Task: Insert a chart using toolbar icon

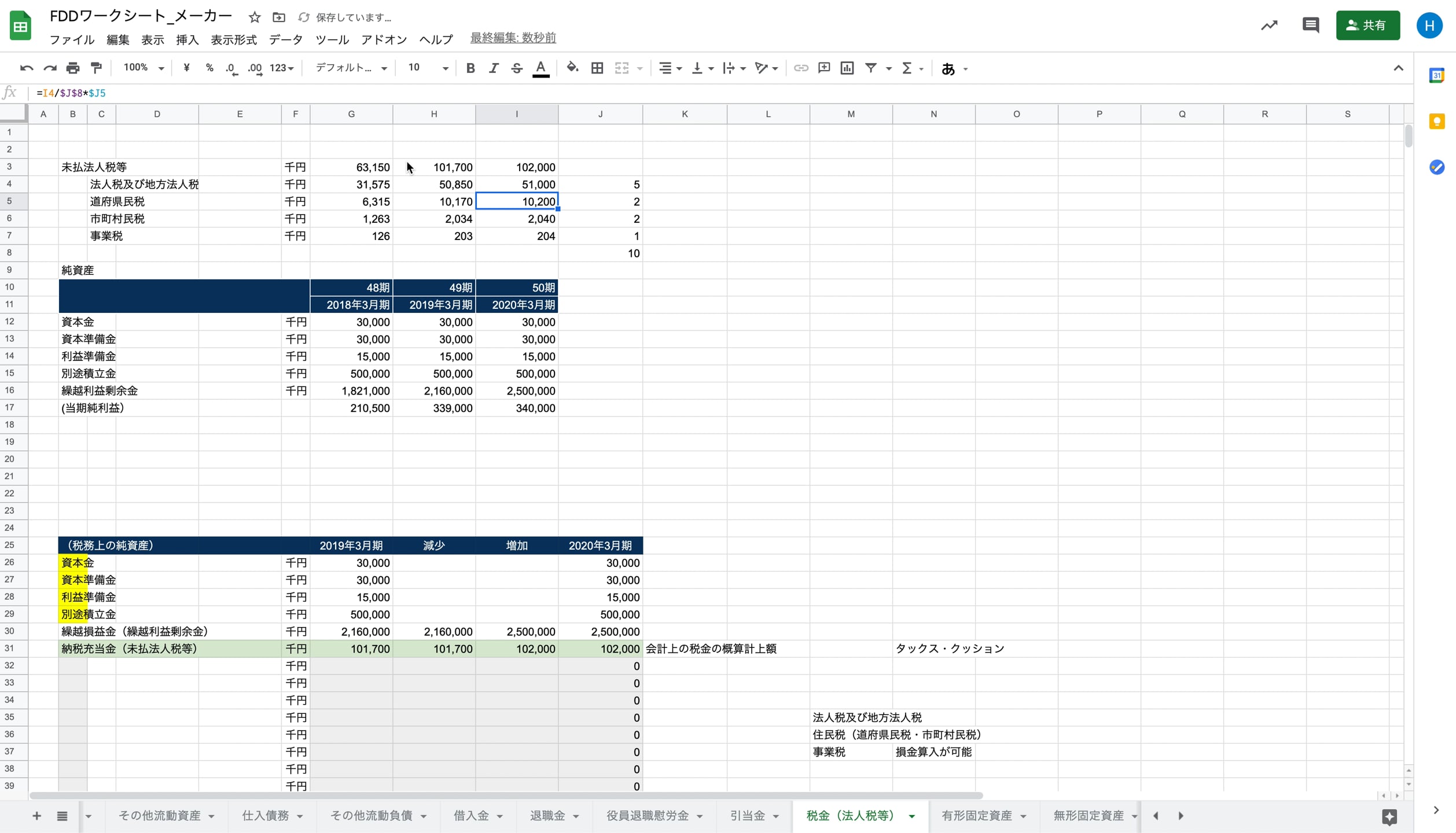Action: 847,68
